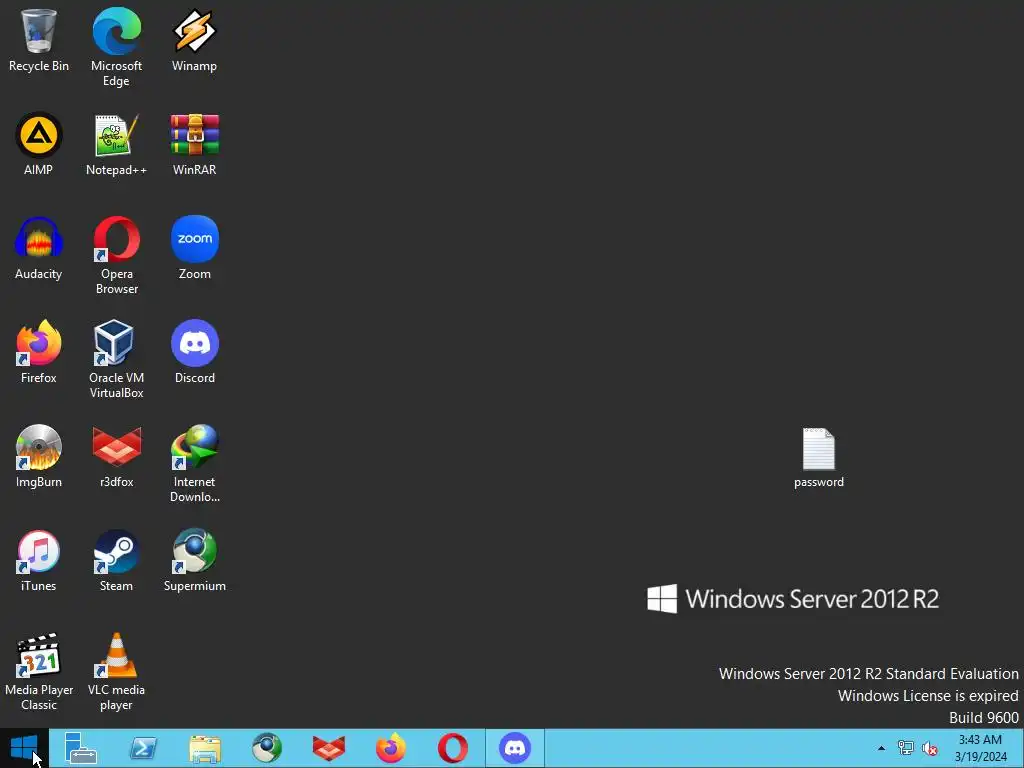This screenshot has height=768, width=1024.
Task: Select the Internet Download Manager desktop shortcut
Action: pyautogui.click(x=195, y=463)
